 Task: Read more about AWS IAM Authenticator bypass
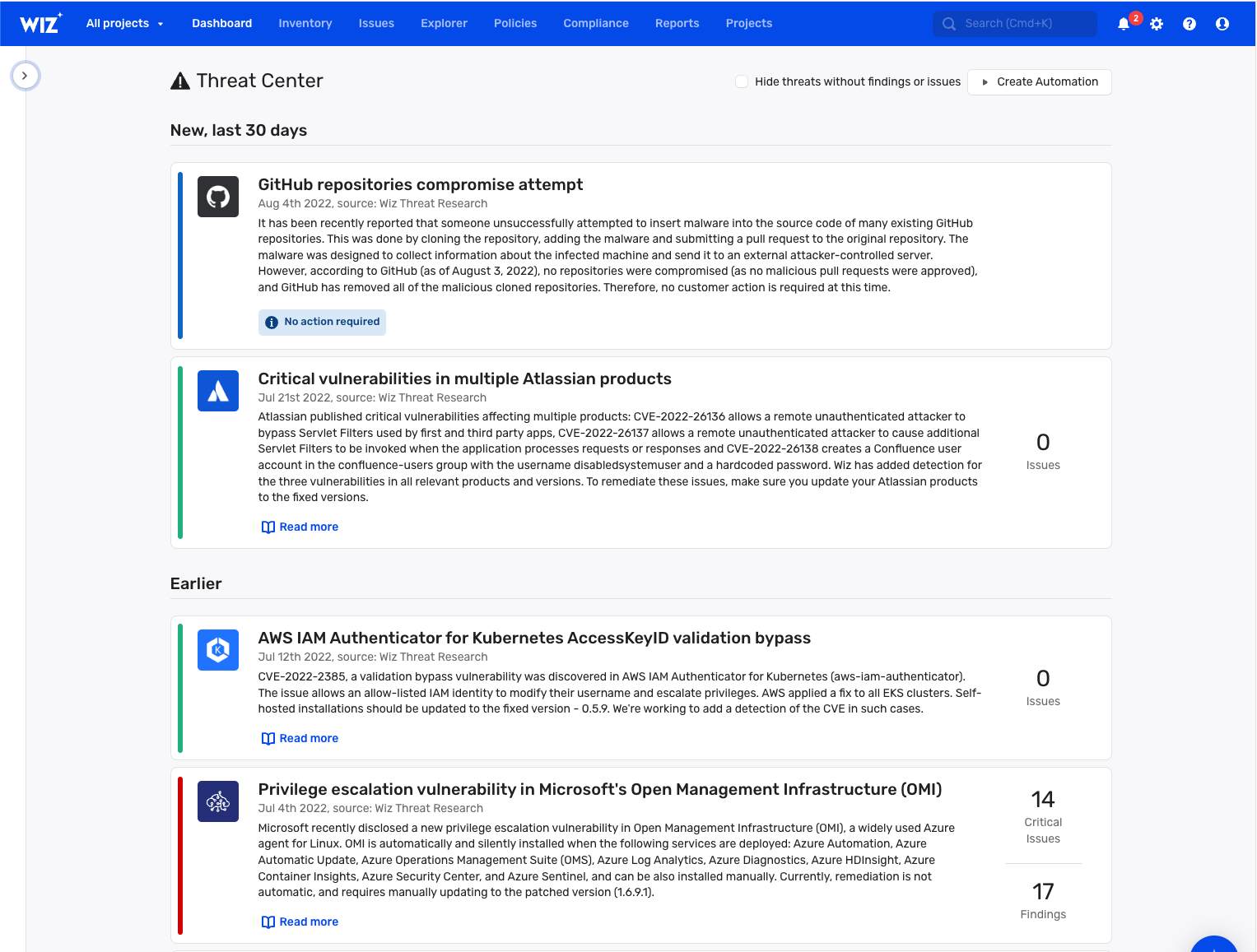(300, 739)
